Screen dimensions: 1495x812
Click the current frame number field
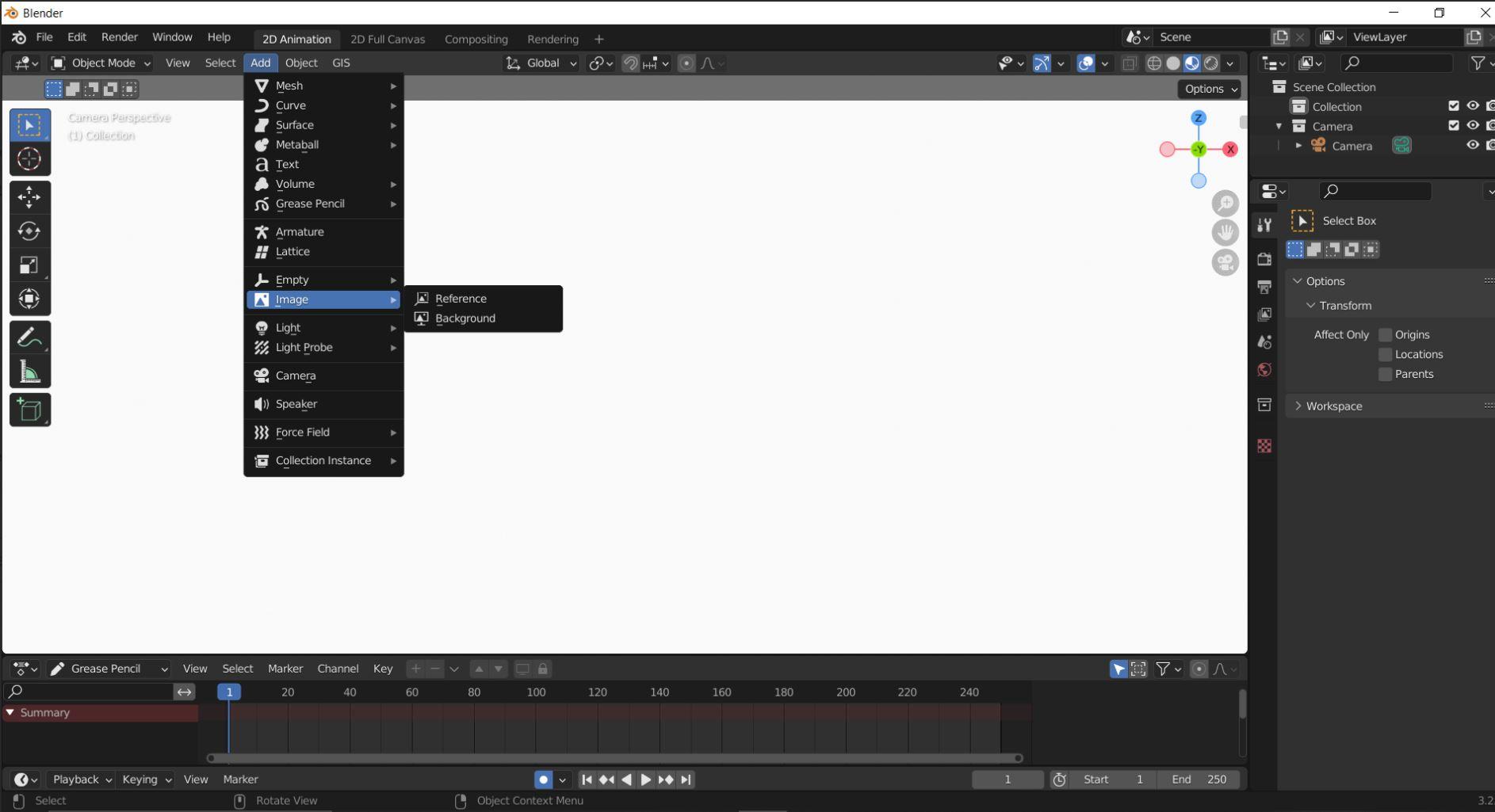(1007, 780)
